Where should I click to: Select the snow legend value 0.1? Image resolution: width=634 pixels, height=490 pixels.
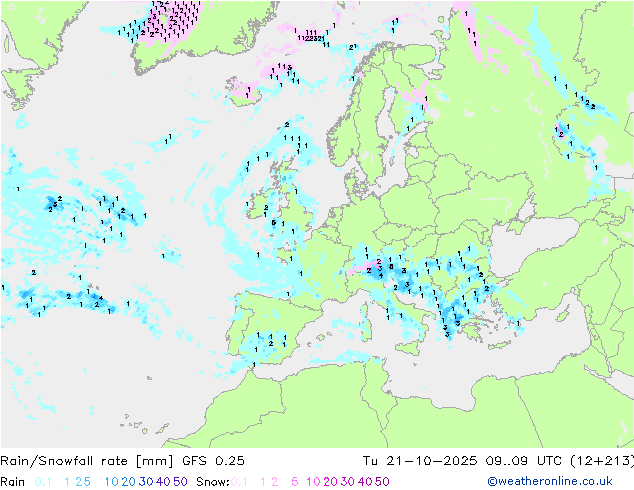[x=239, y=482]
